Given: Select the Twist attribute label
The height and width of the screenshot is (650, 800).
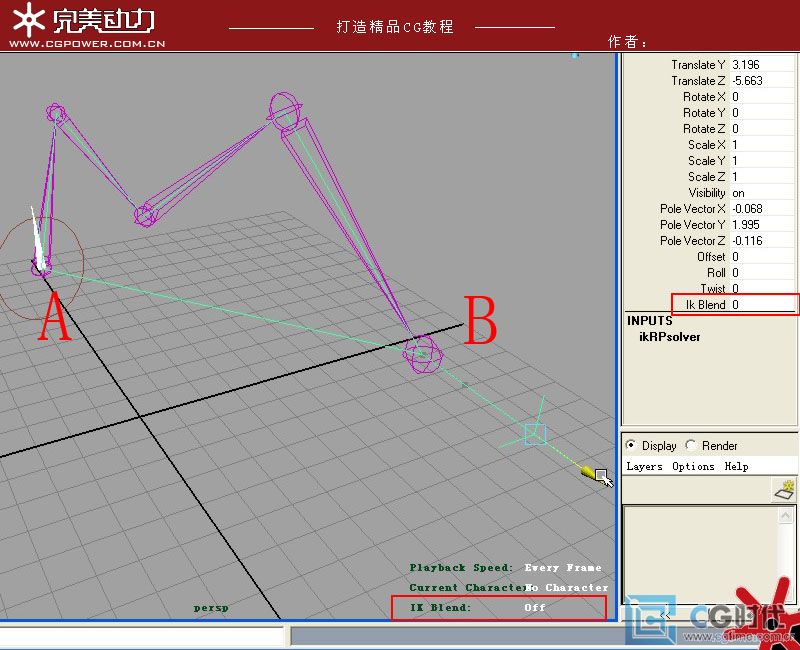Looking at the screenshot, I should pyautogui.click(x=713, y=289).
